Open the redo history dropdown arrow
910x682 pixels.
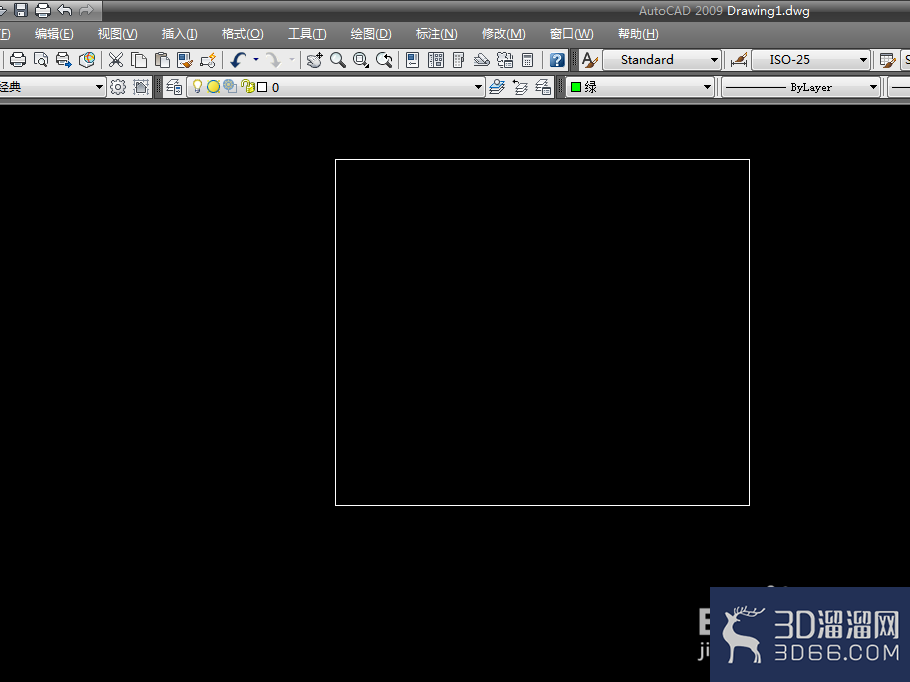coord(291,60)
